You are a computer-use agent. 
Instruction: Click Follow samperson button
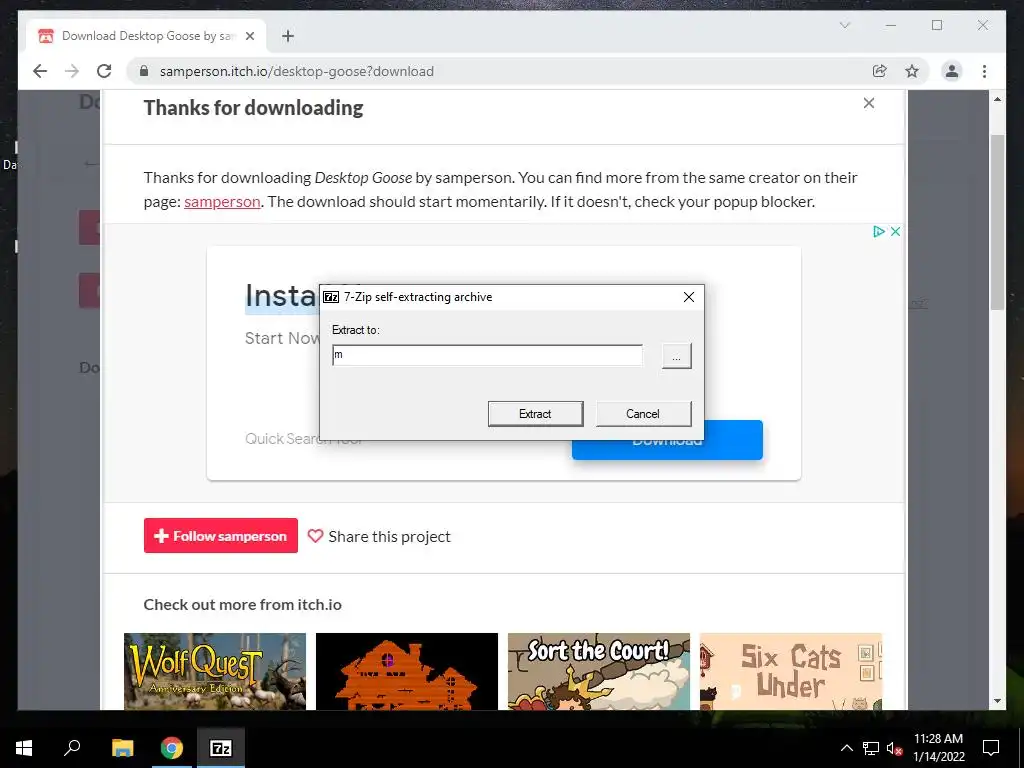[221, 536]
